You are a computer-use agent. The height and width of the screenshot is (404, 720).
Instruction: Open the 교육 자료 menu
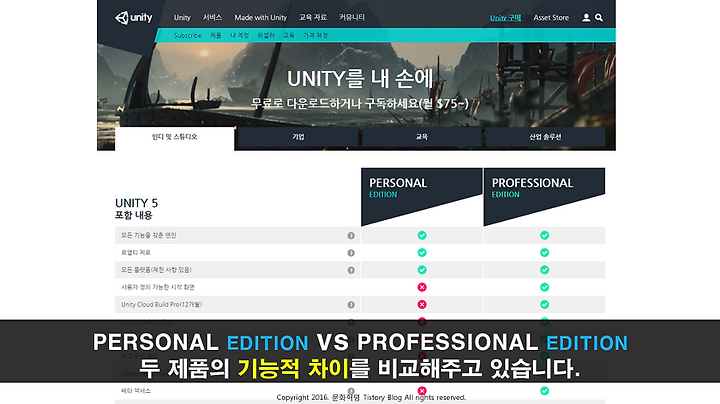coord(313,17)
